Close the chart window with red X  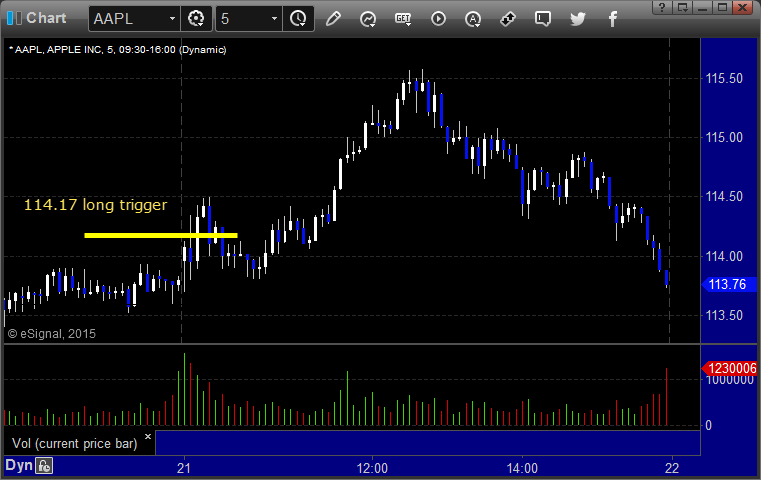click(x=743, y=7)
